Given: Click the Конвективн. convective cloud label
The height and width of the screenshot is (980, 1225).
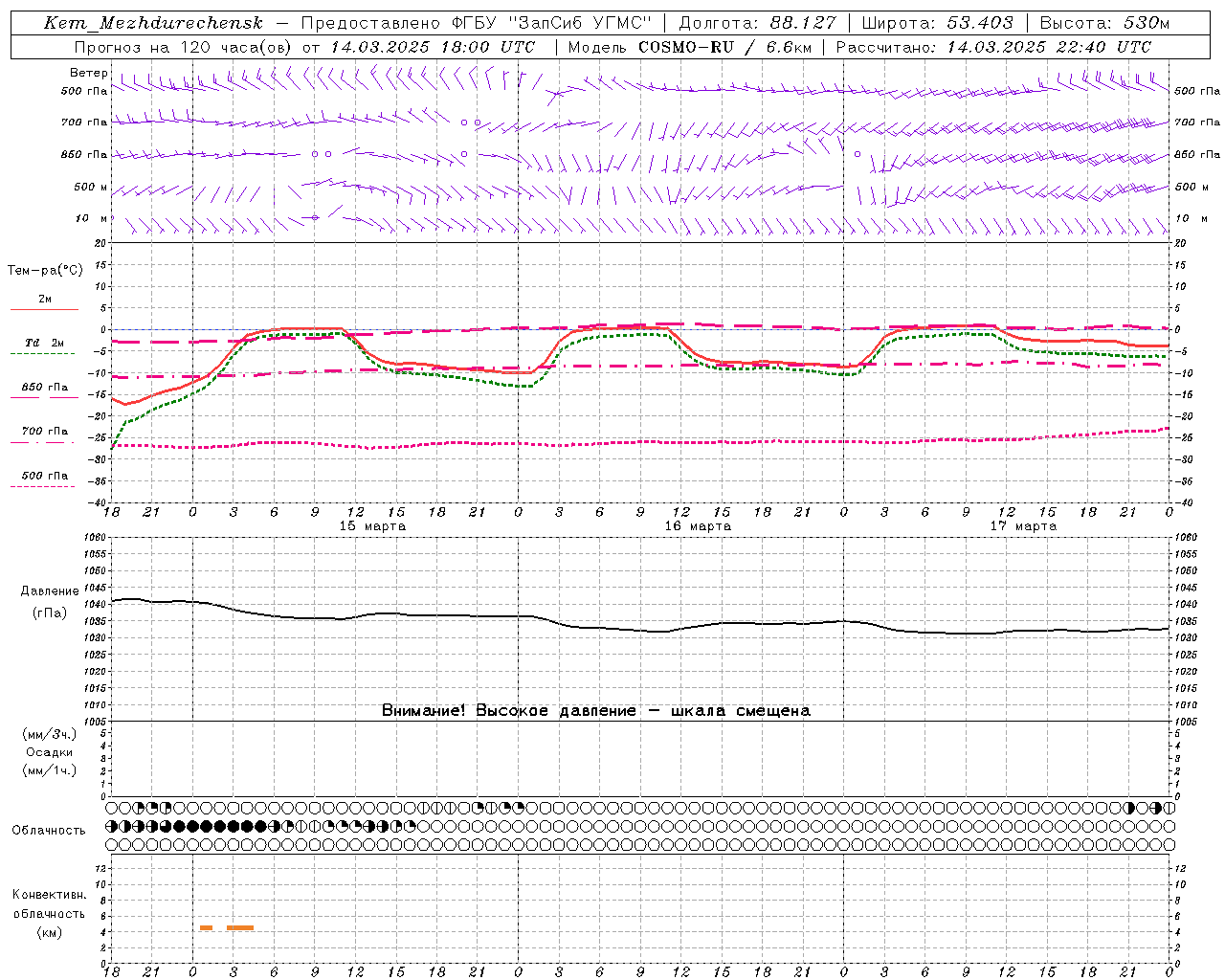Looking at the screenshot, I should pos(50,895).
